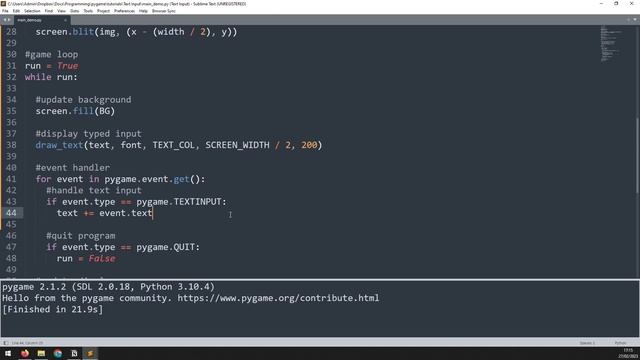The width and height of the screenshot is (640, 360).
Task: Click 'pygame 2.1.2' version line in console
Action: 108,287
